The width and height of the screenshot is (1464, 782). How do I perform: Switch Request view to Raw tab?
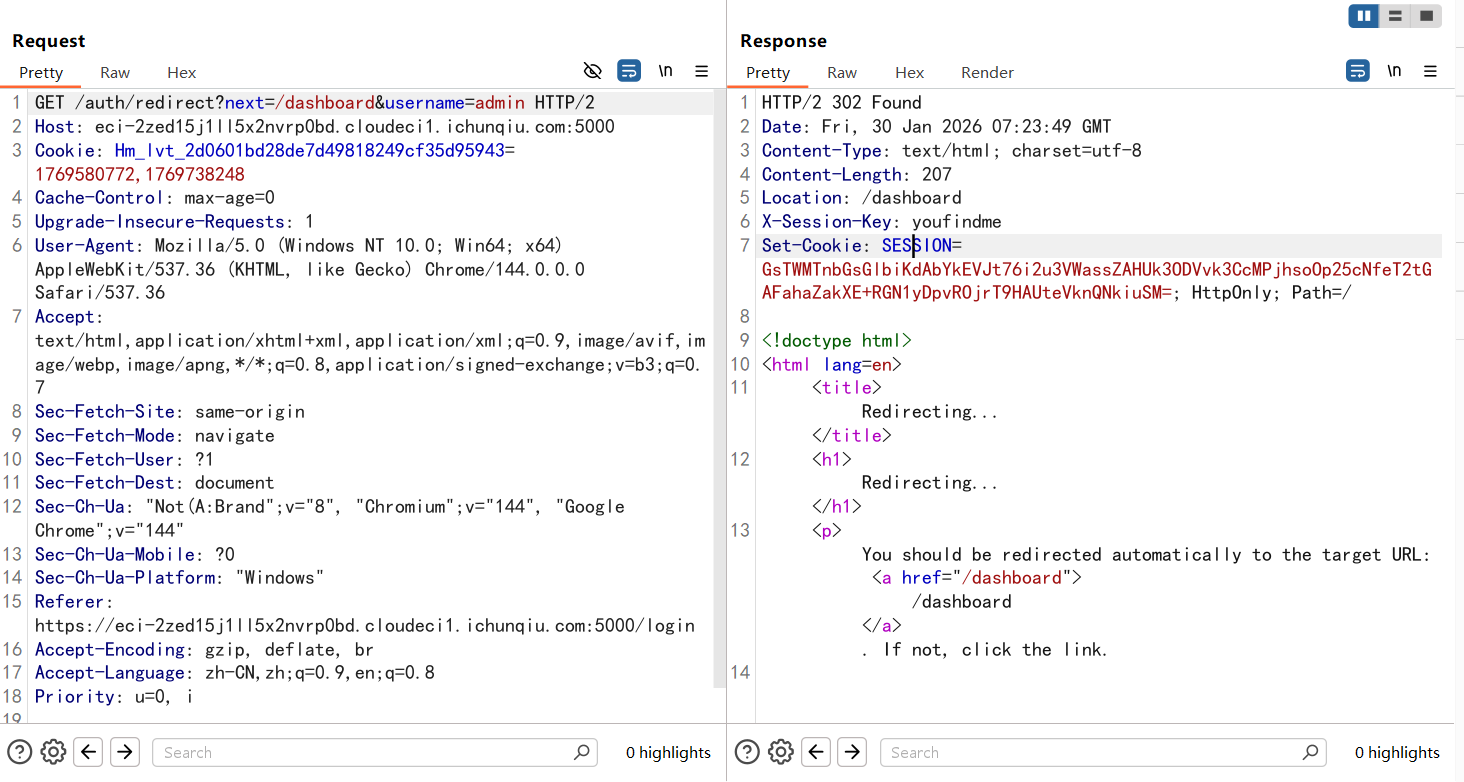(115, 72)
